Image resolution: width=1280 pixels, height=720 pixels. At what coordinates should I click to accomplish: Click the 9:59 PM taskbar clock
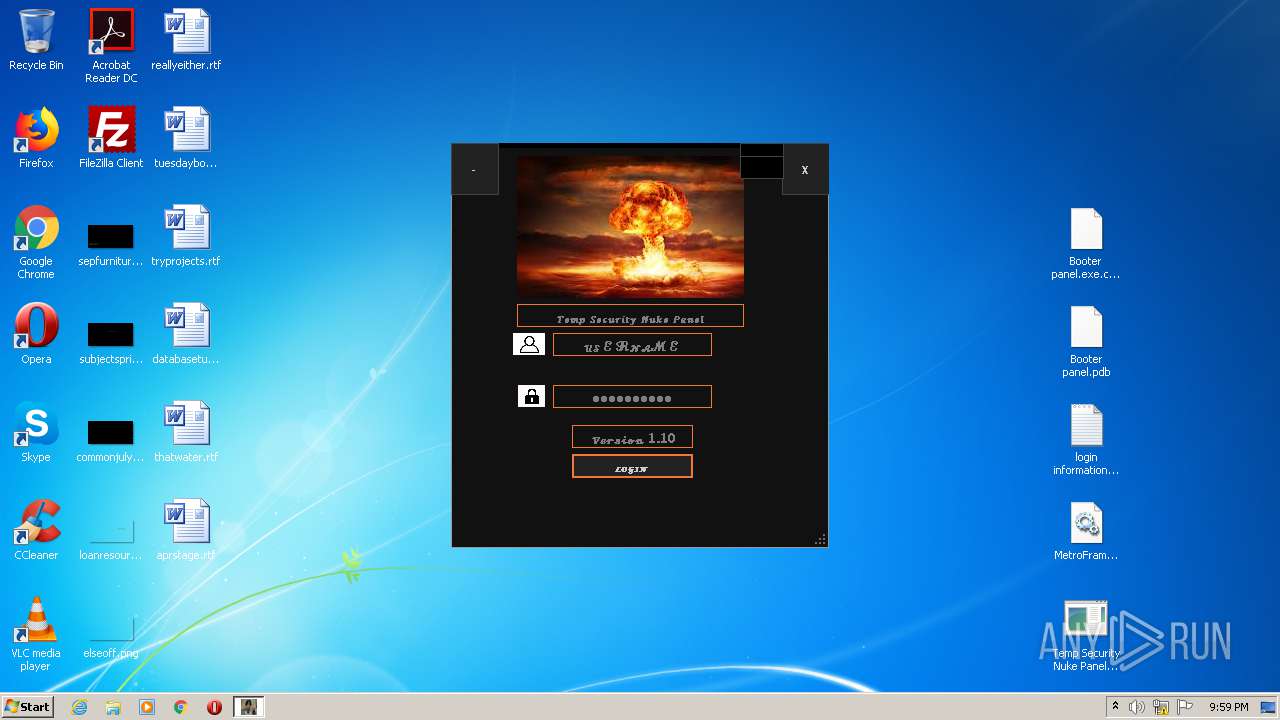point(1229,707)
